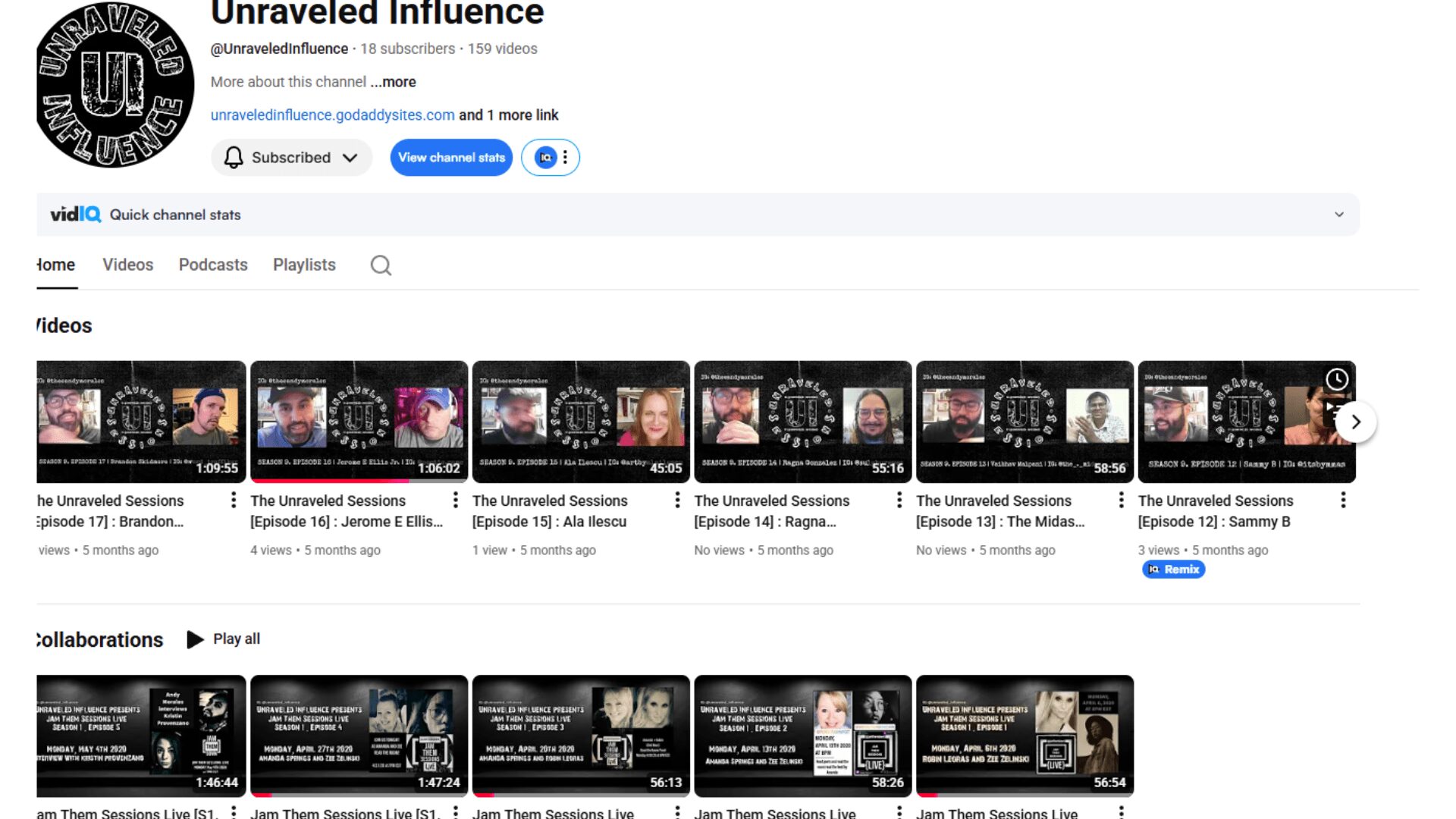Click Play all icon for Collaborations
The height and width of the screenshot is (819, 1456).
click(x=195, y=639)
